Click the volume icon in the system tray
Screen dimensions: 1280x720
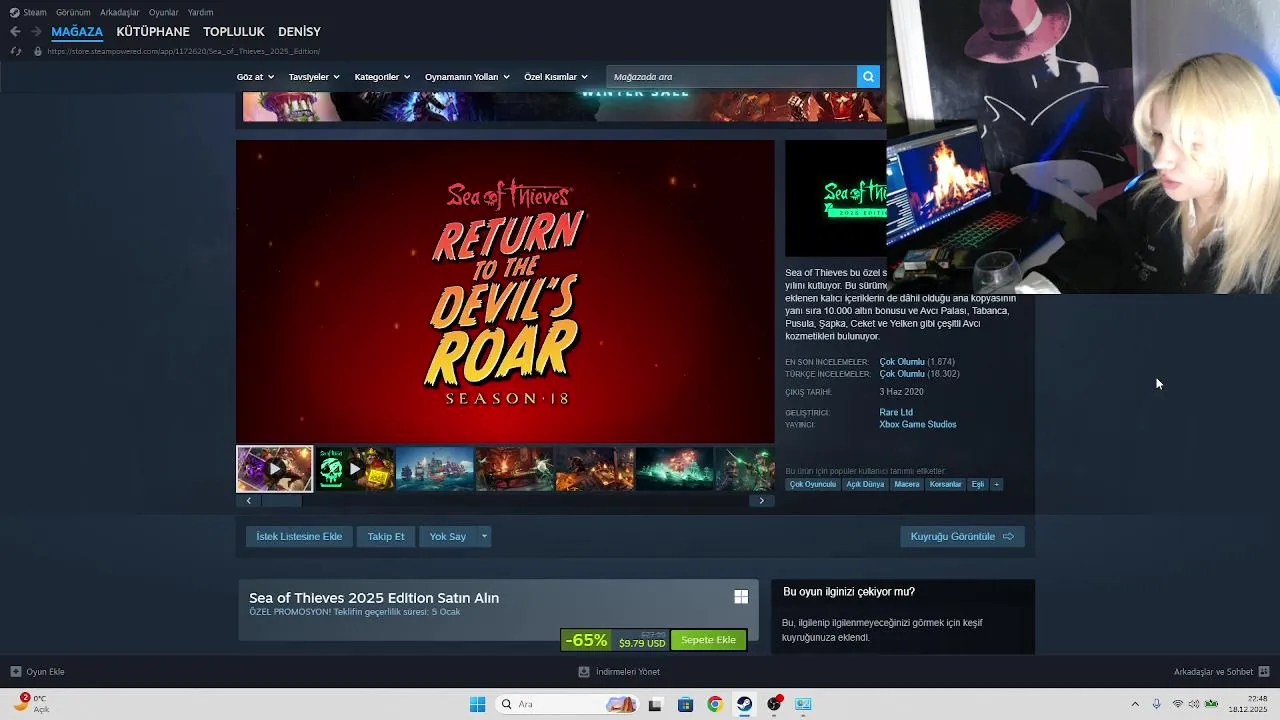1194,704
